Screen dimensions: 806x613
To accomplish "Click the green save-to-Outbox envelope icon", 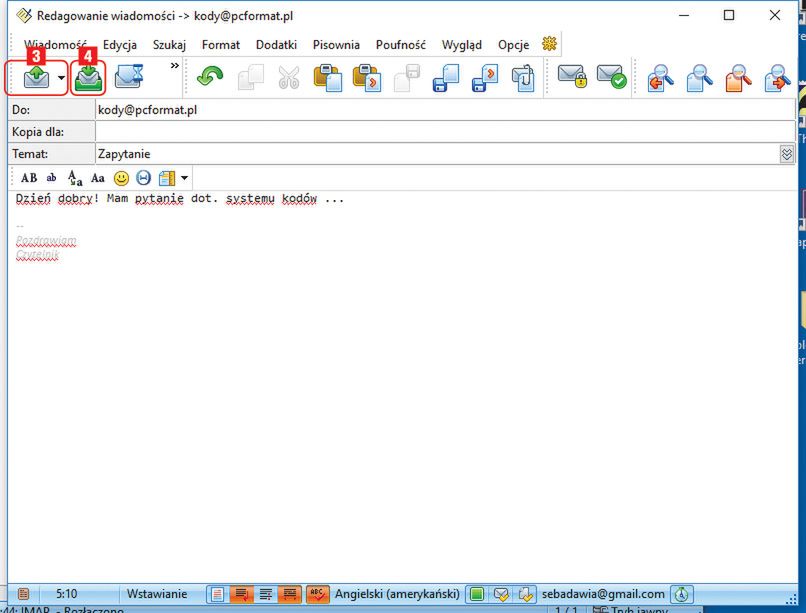I will (x=88, y=78).
